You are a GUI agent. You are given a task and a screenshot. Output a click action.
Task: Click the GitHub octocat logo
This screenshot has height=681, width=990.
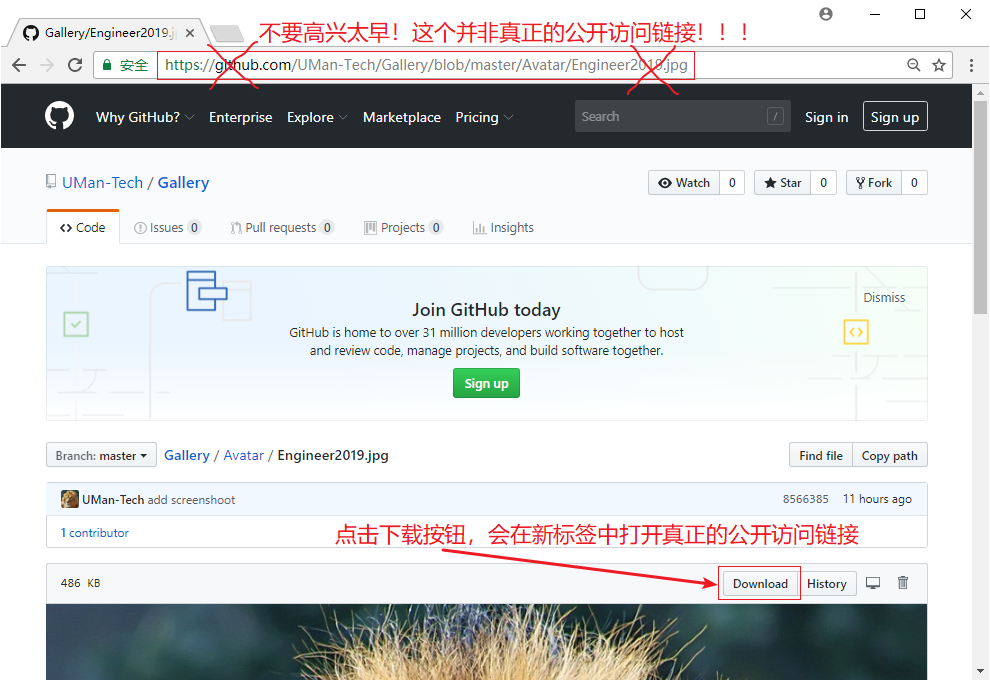tap(59, 117)
